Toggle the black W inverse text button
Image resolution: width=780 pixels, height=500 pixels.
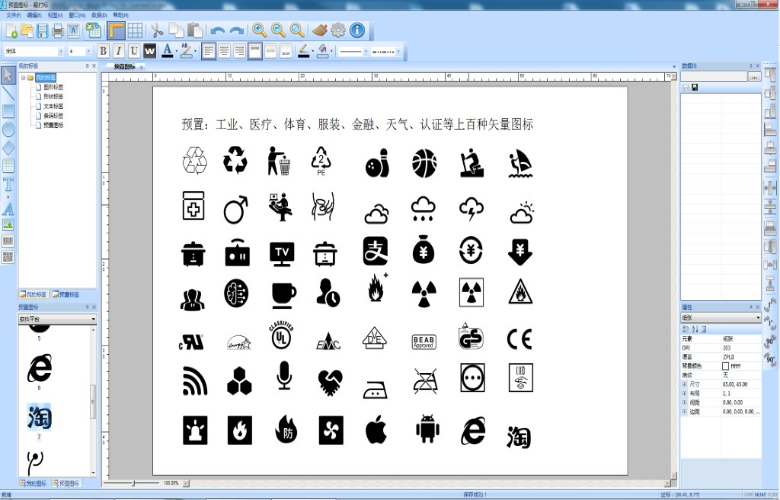[x=150, y=51]
